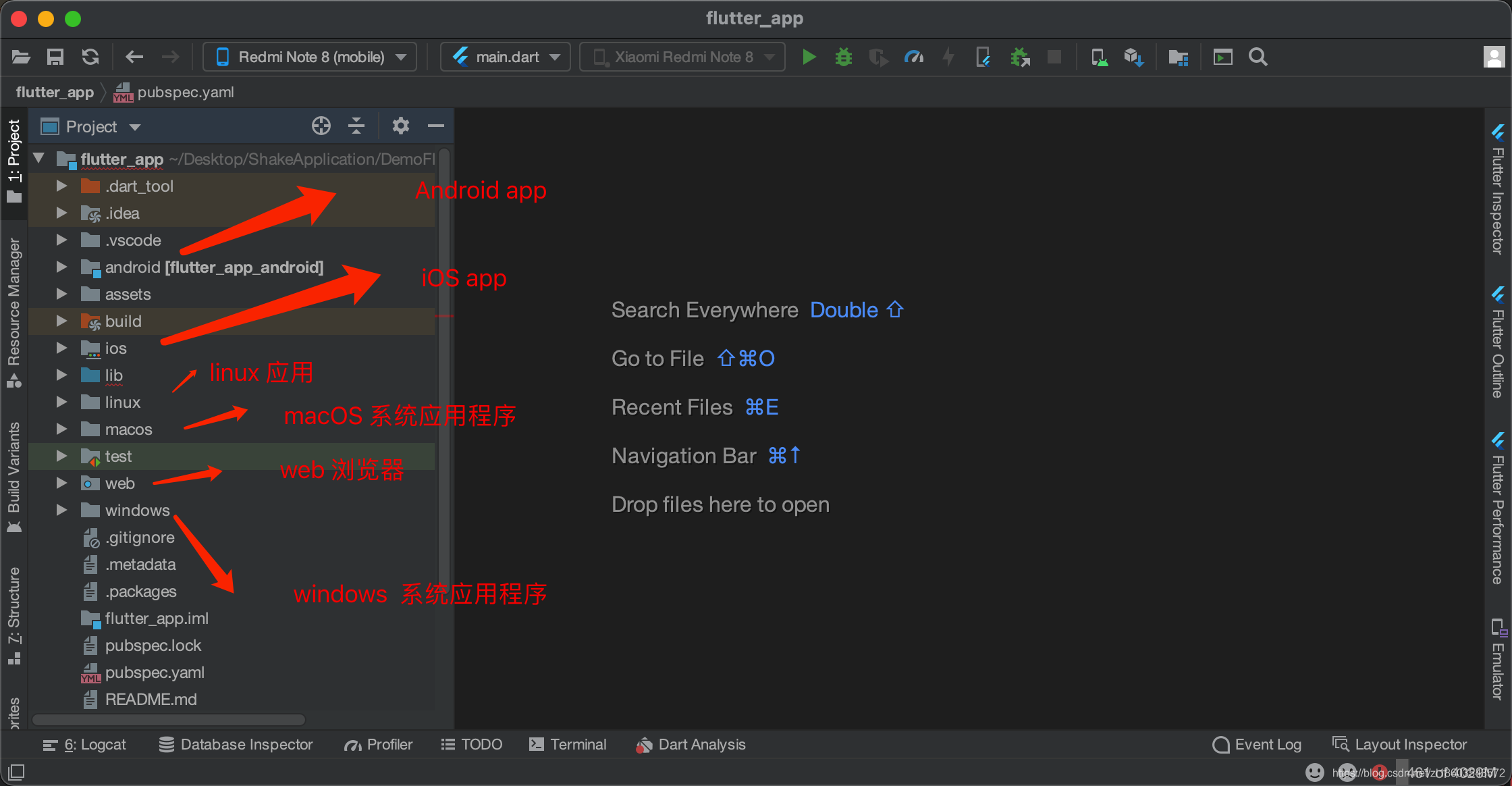The image size is (1512, 786).
Task: Open the Logcat tool window
Action: point(84,745)
